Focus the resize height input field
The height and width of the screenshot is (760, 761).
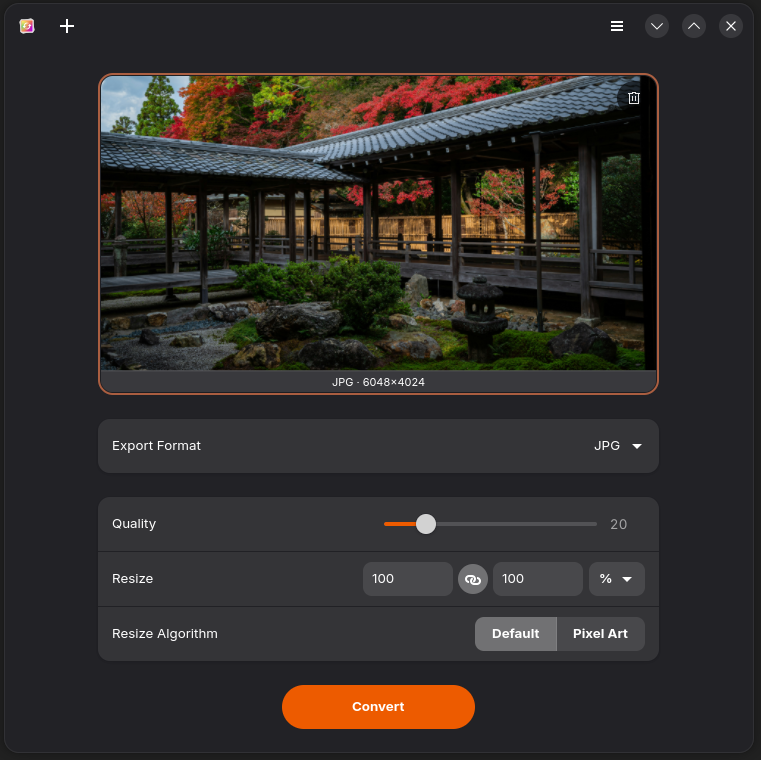click(x=537, y=579)
